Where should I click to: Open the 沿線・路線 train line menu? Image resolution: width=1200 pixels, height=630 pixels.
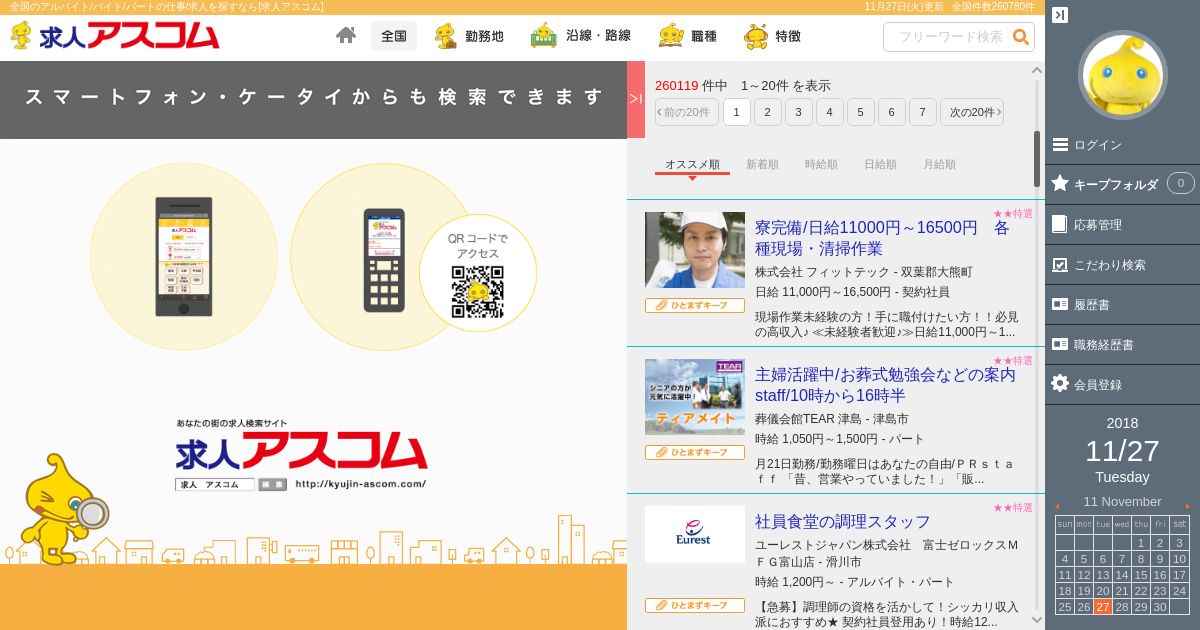pos(581,36)
